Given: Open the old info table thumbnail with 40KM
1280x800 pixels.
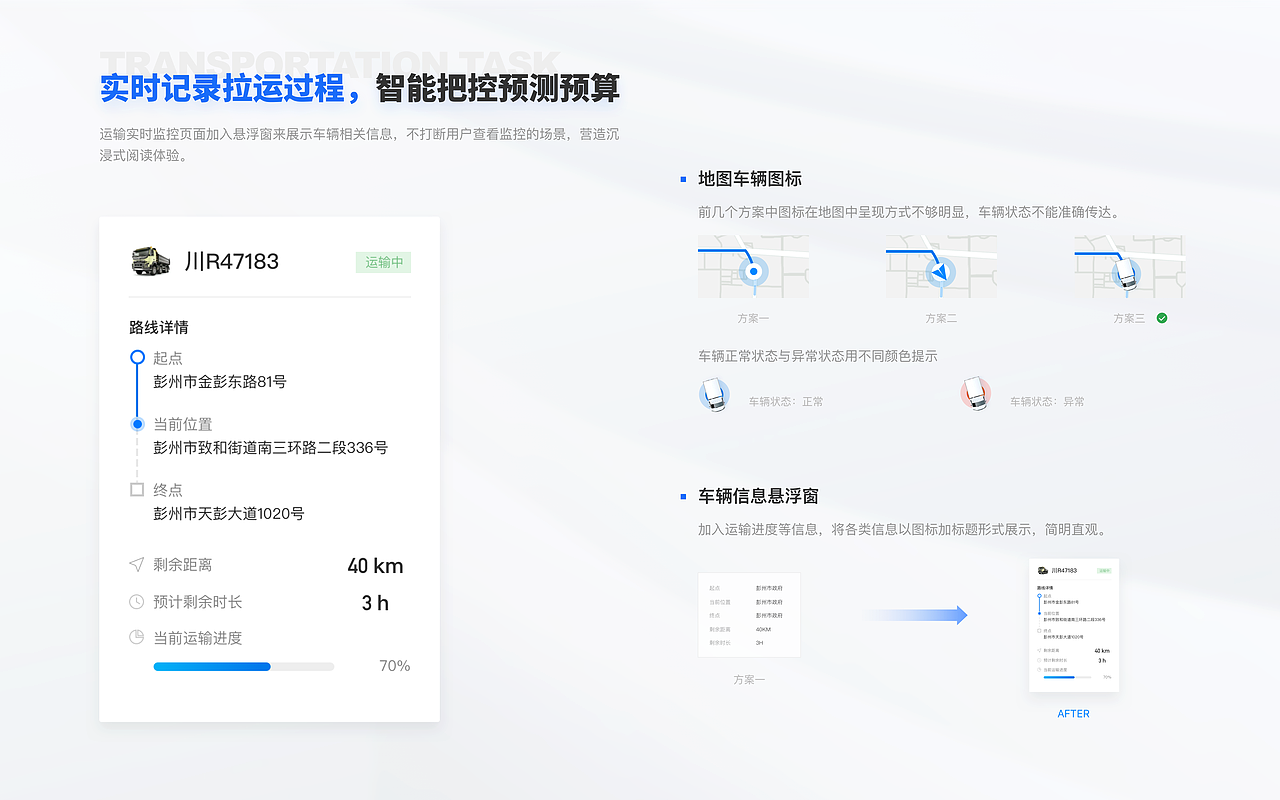Looking at the screenshot, I should tap(749, 615).
